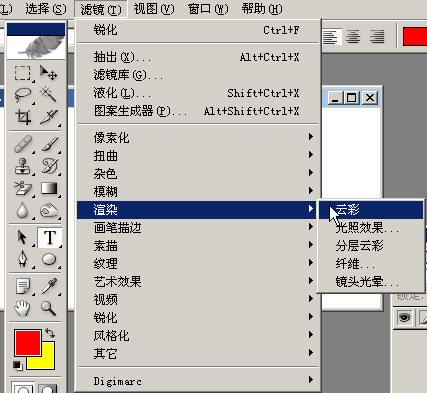Select the Ellipse shape tool
The width and height of the screenshot is (427, 393).
pos(49,259)
